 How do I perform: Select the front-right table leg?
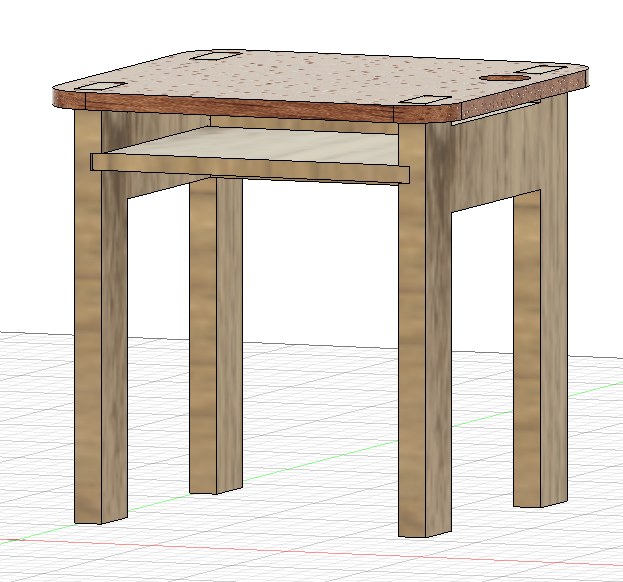coord(425,330)
